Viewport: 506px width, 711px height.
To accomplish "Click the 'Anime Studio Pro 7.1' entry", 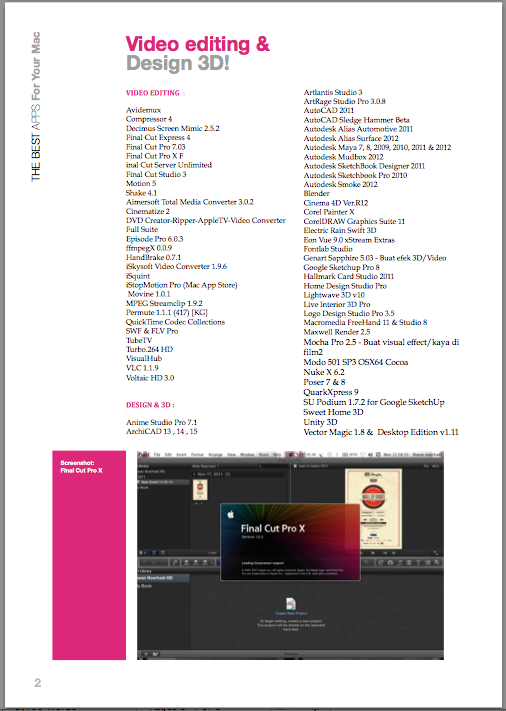I will (x=161, y=422).
